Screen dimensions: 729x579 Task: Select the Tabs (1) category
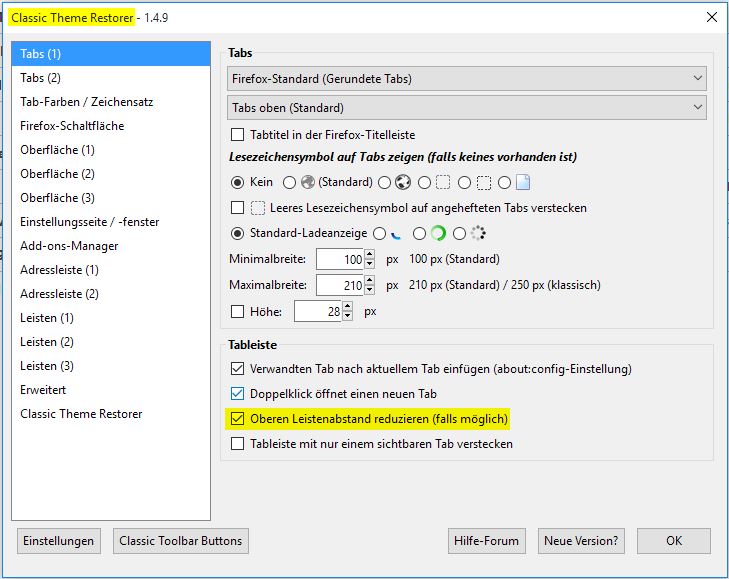point(111,54)
